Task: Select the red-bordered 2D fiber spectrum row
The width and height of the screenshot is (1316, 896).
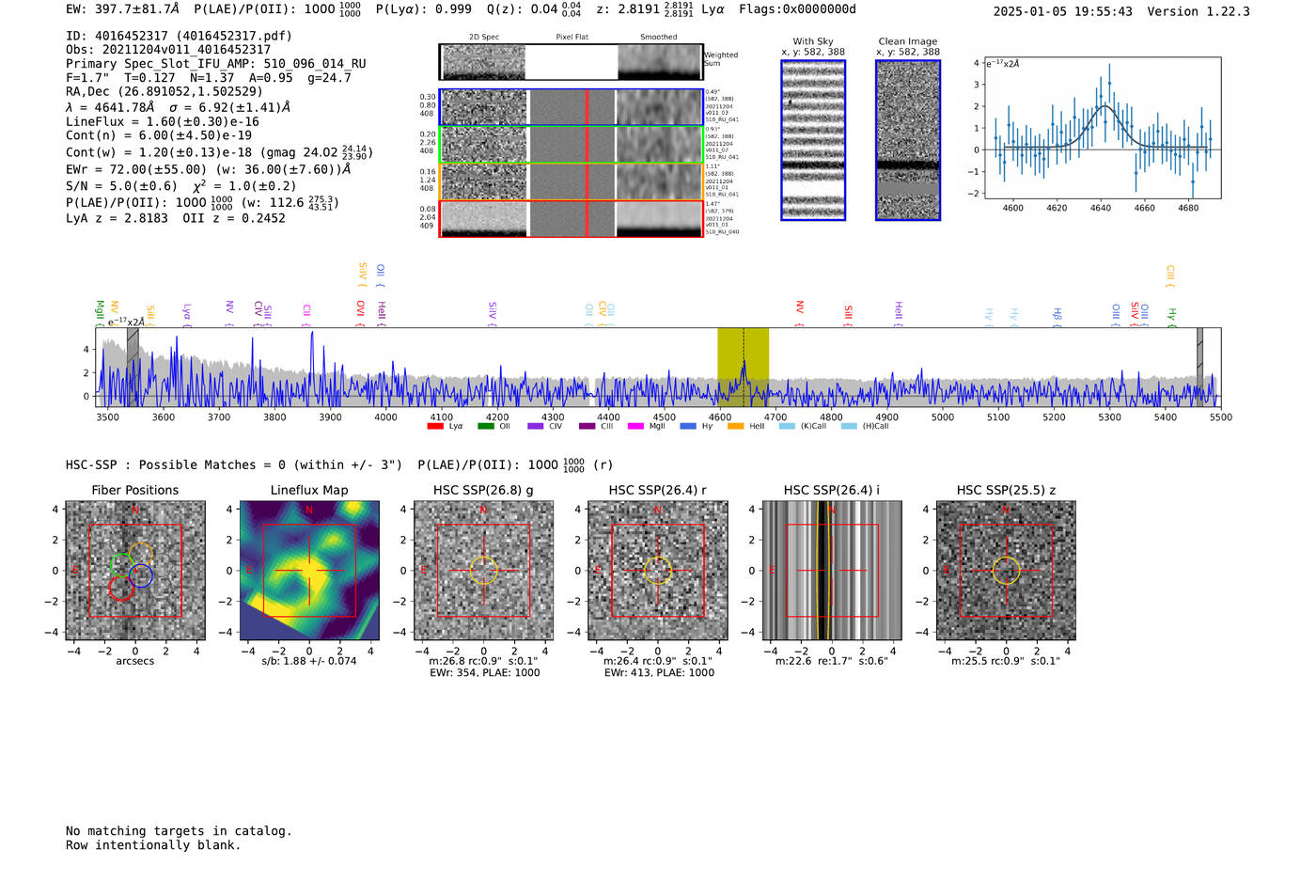Action: coord(571,219)
